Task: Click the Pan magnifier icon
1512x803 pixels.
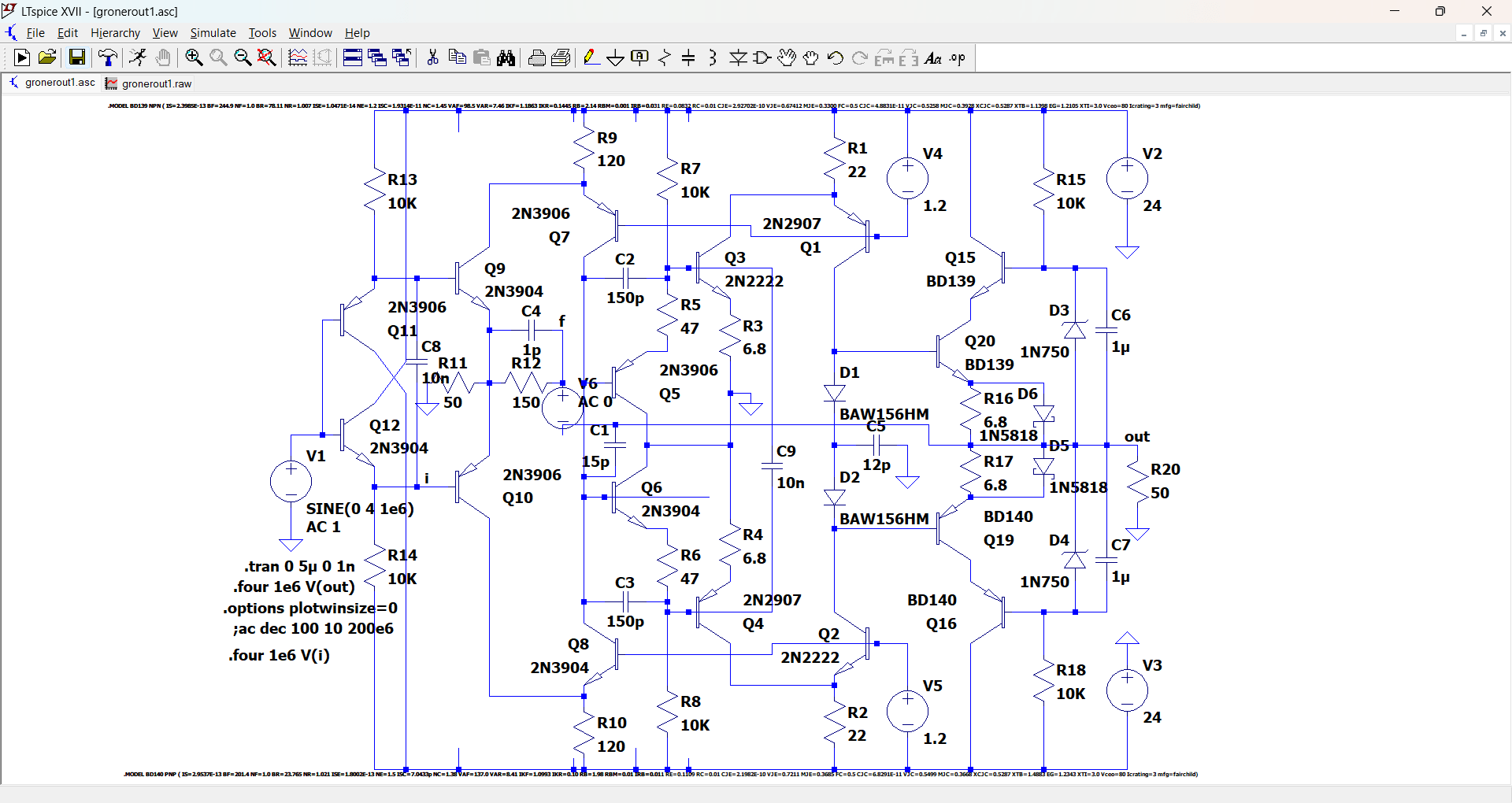Action: 218,57
